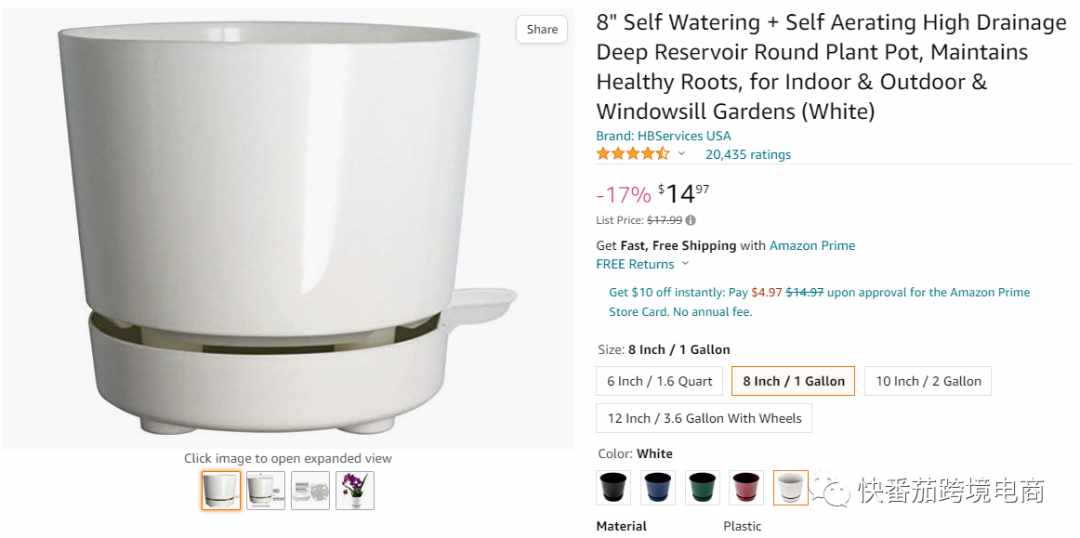The width and height of the screenshot is (1080, 538).
Task: Choose the red pot color swatch
Action: (x=747, y=488)
